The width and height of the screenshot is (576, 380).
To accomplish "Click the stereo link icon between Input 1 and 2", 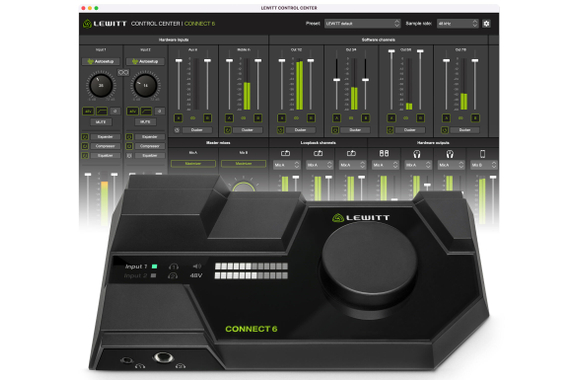I will (123, 72).
